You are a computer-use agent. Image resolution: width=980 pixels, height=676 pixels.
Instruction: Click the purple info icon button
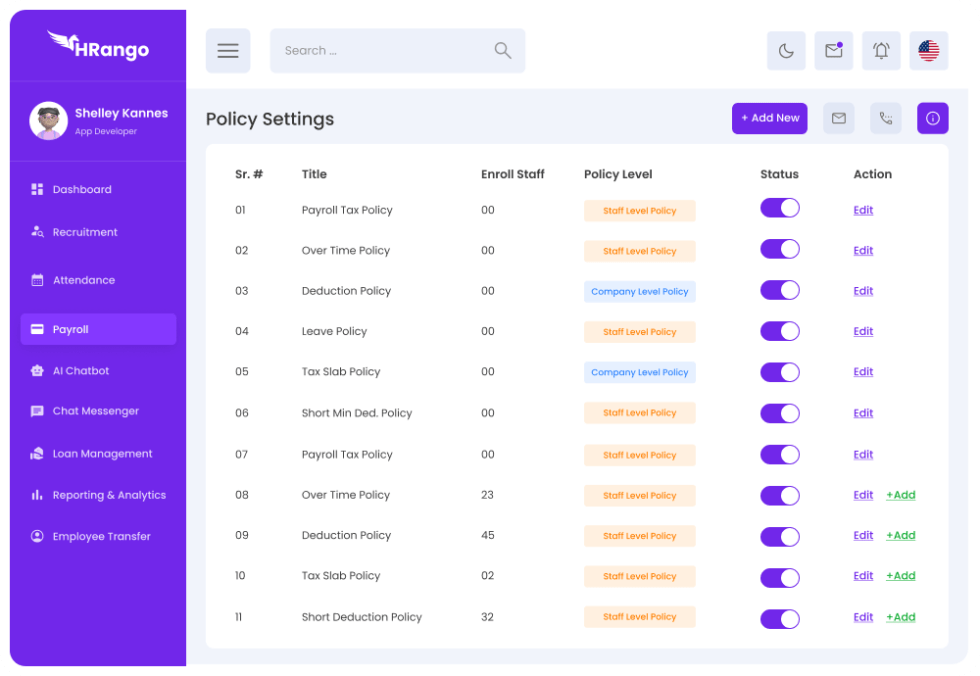tap(932, 118)
